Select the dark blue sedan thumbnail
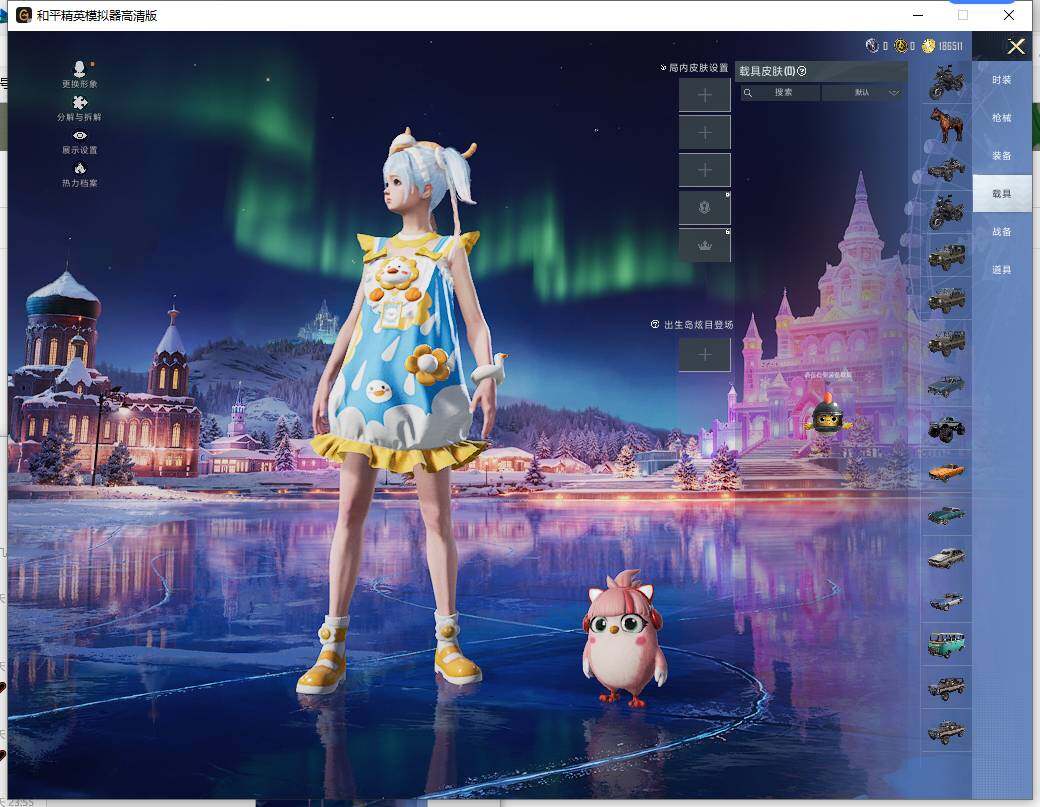Image resolution: width=1040 pixels, height=807 pixels. (x=946, y=386)
